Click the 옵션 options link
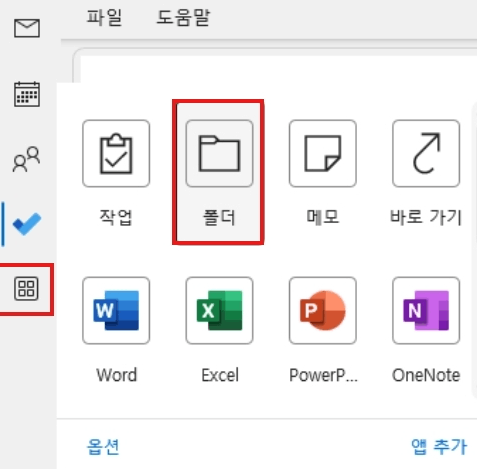 click(103, 447)
